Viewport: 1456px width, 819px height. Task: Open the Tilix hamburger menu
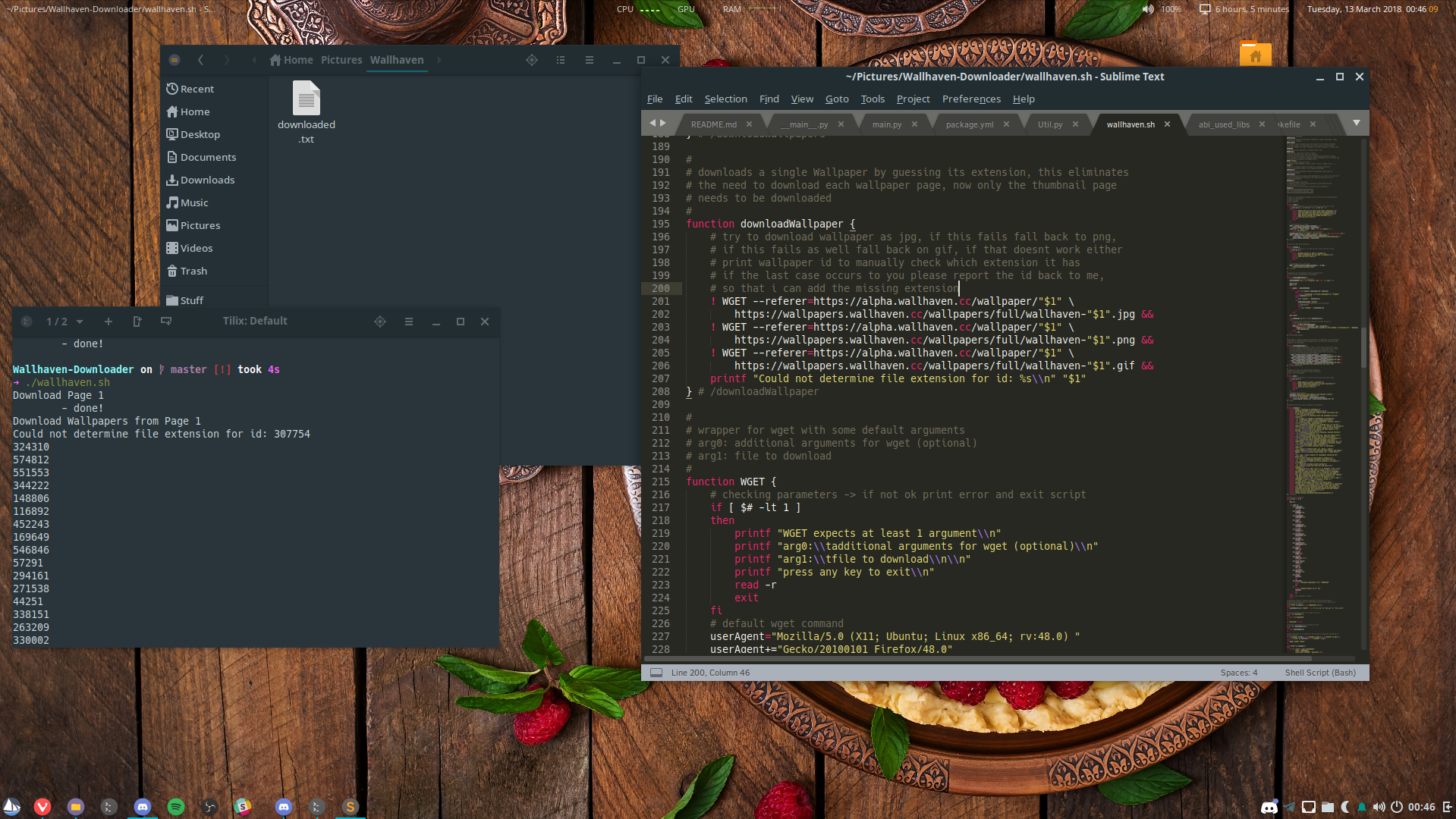pos(409,322)
